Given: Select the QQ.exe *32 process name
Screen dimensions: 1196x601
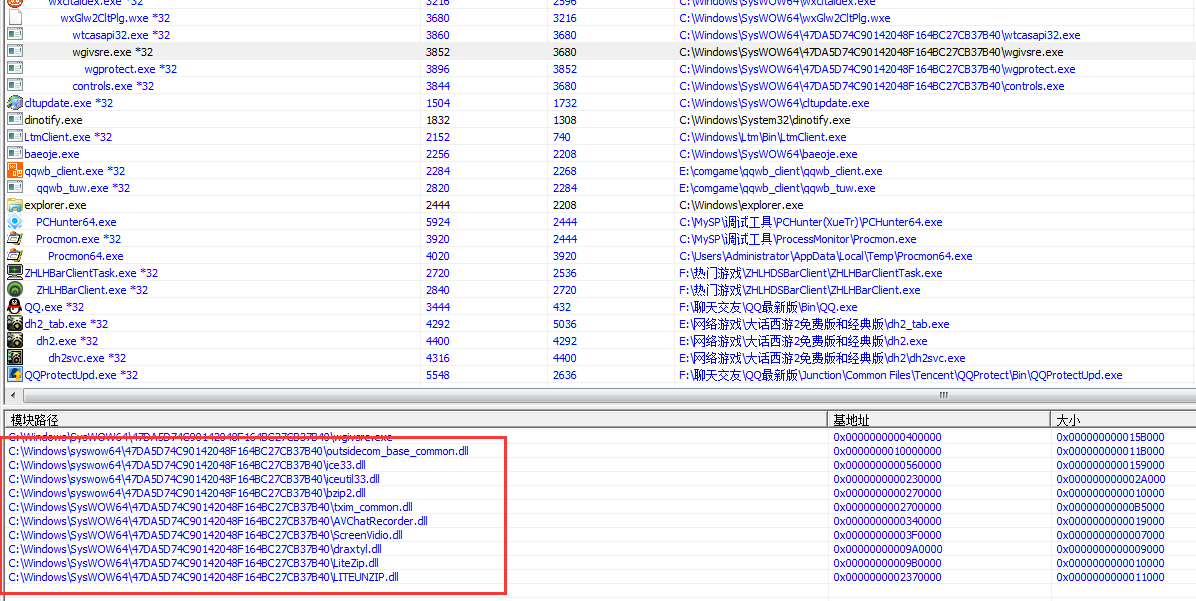Looking at the screenshot, I should tap(54, 307).
